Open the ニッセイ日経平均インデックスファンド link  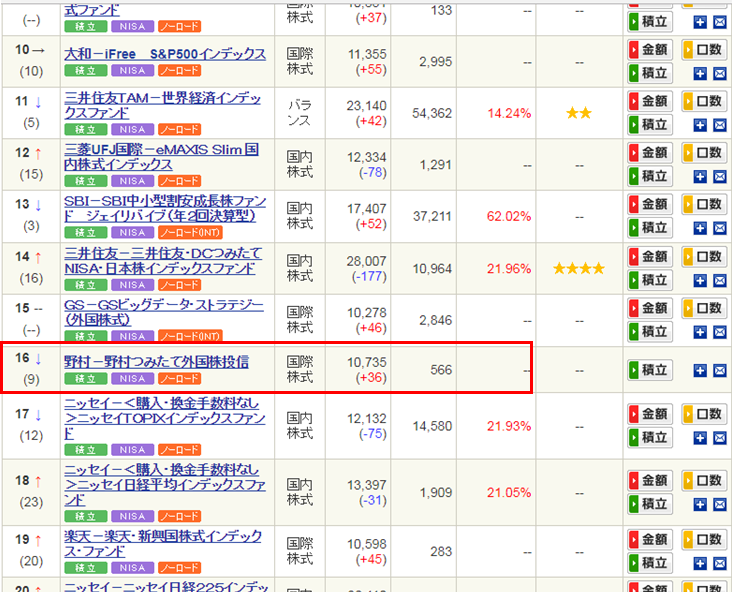coord(165,485)
